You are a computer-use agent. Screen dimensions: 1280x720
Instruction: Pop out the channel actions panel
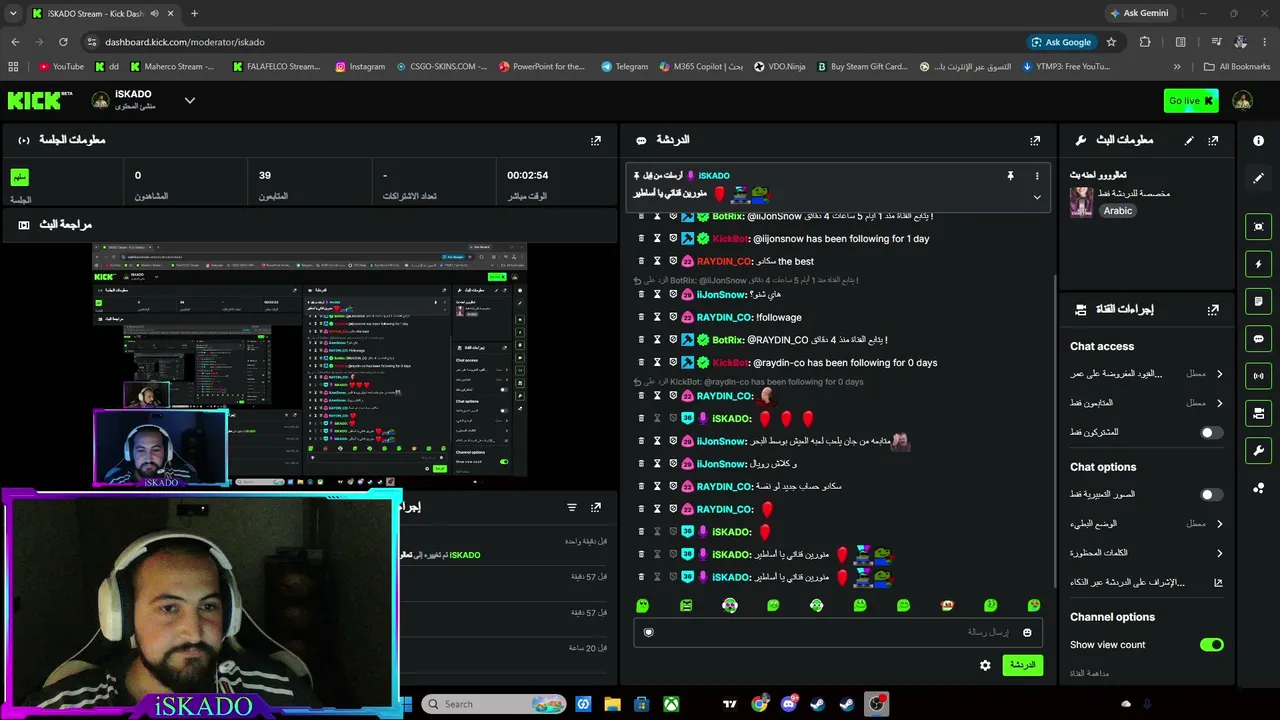pyautogui.click(x=1213, y=310)
